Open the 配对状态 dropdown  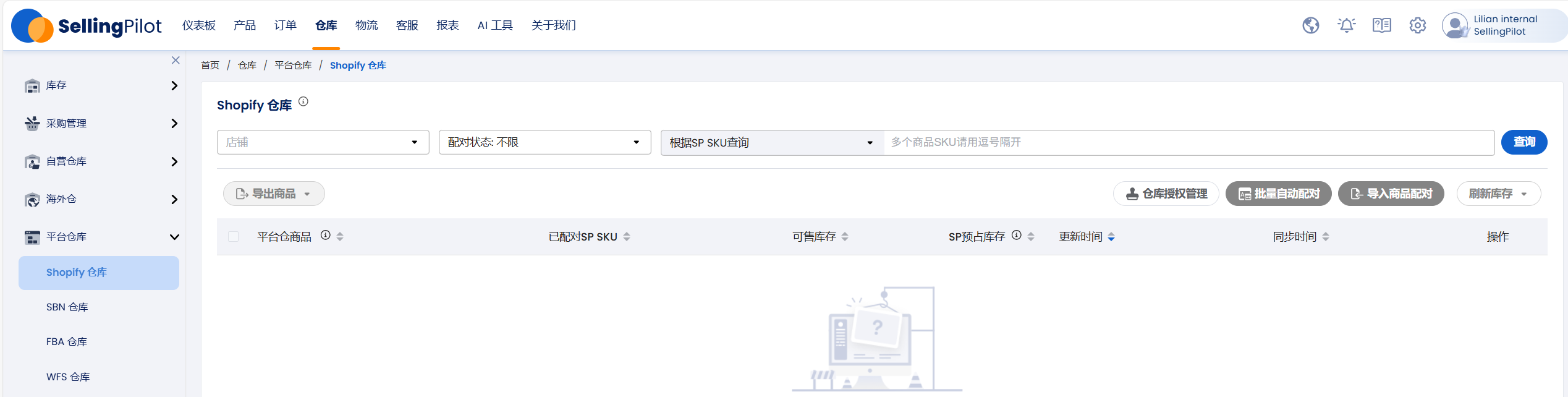click(545, 142)
